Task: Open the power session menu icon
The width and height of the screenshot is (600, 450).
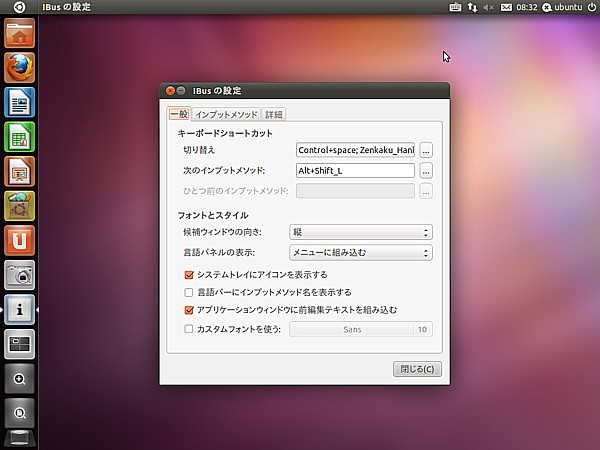Action: coord(592,7)
